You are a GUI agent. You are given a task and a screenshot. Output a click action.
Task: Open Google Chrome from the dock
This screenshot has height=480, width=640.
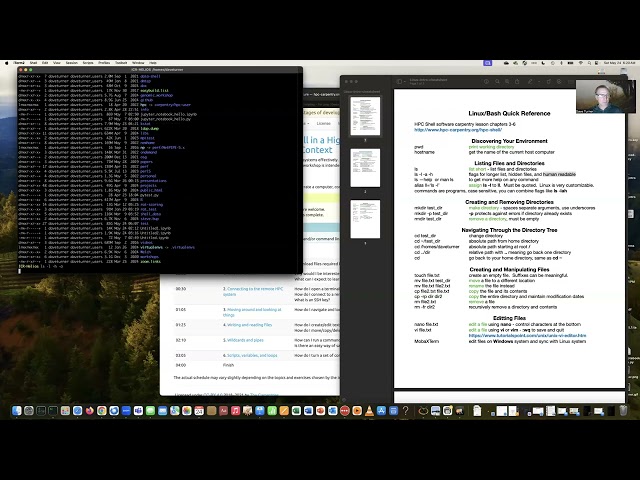click(x=102, y=410)
